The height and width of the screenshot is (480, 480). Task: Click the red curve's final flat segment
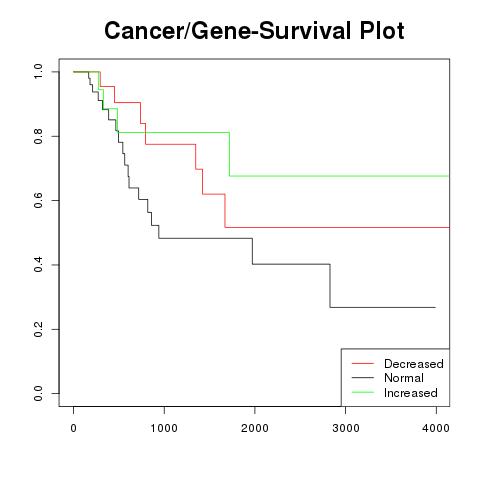(x=337, y=227)
